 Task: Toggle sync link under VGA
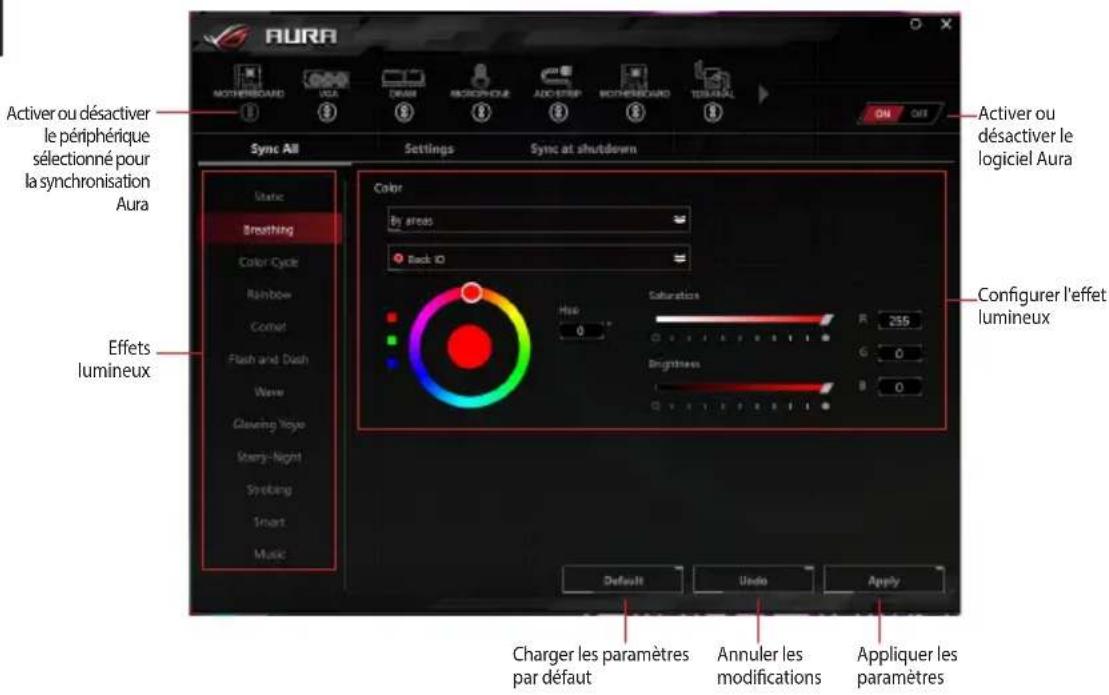click(327, 112)
